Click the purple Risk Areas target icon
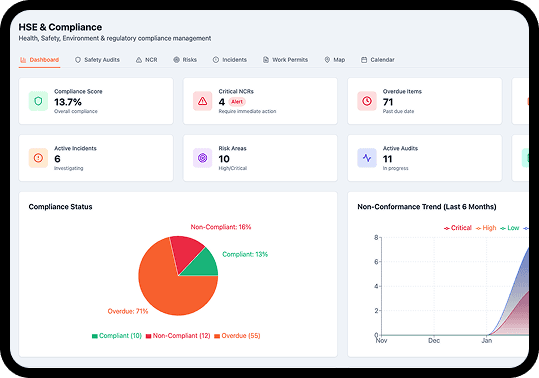539x378 pixels. [x=202, y=158]
